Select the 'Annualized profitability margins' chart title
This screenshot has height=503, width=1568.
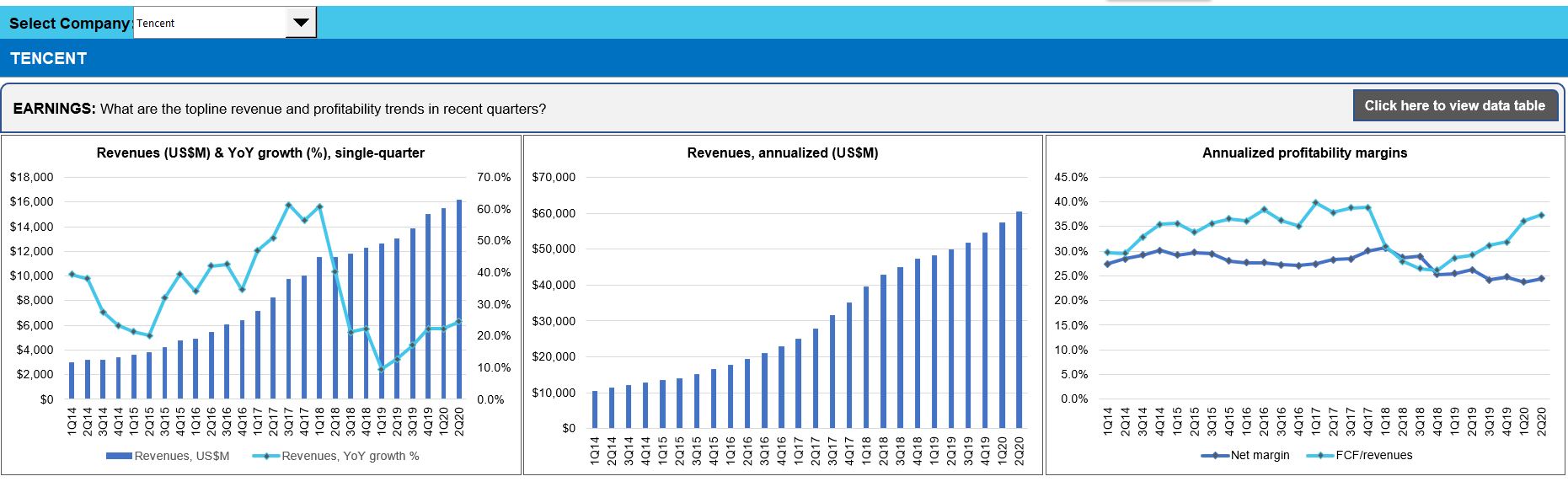coord(1304,153)
